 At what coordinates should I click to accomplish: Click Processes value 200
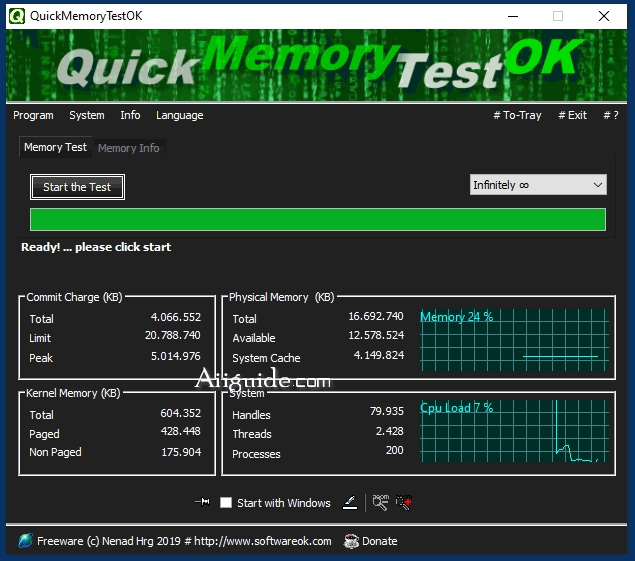(x=394, y=450)
